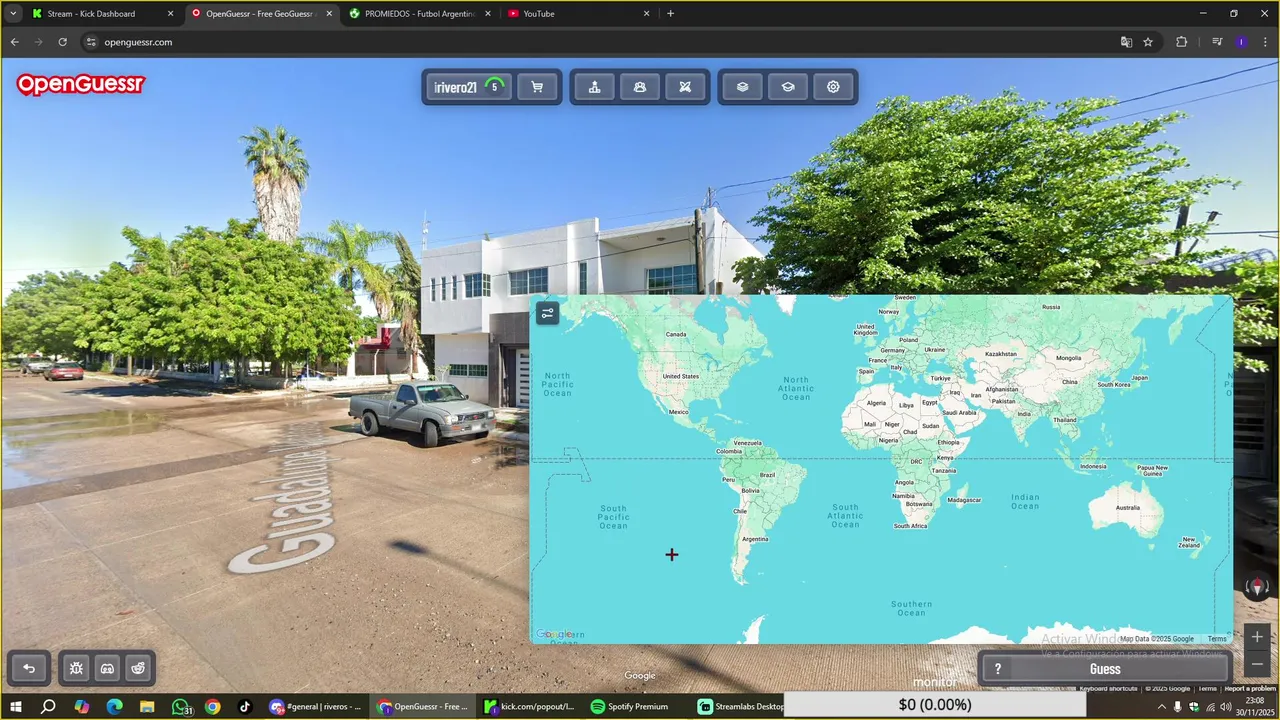Open Chrome profile avatar
The height and width of the screenshot is (720, 1280).
pyautogui.click(x=1241, y=42)
